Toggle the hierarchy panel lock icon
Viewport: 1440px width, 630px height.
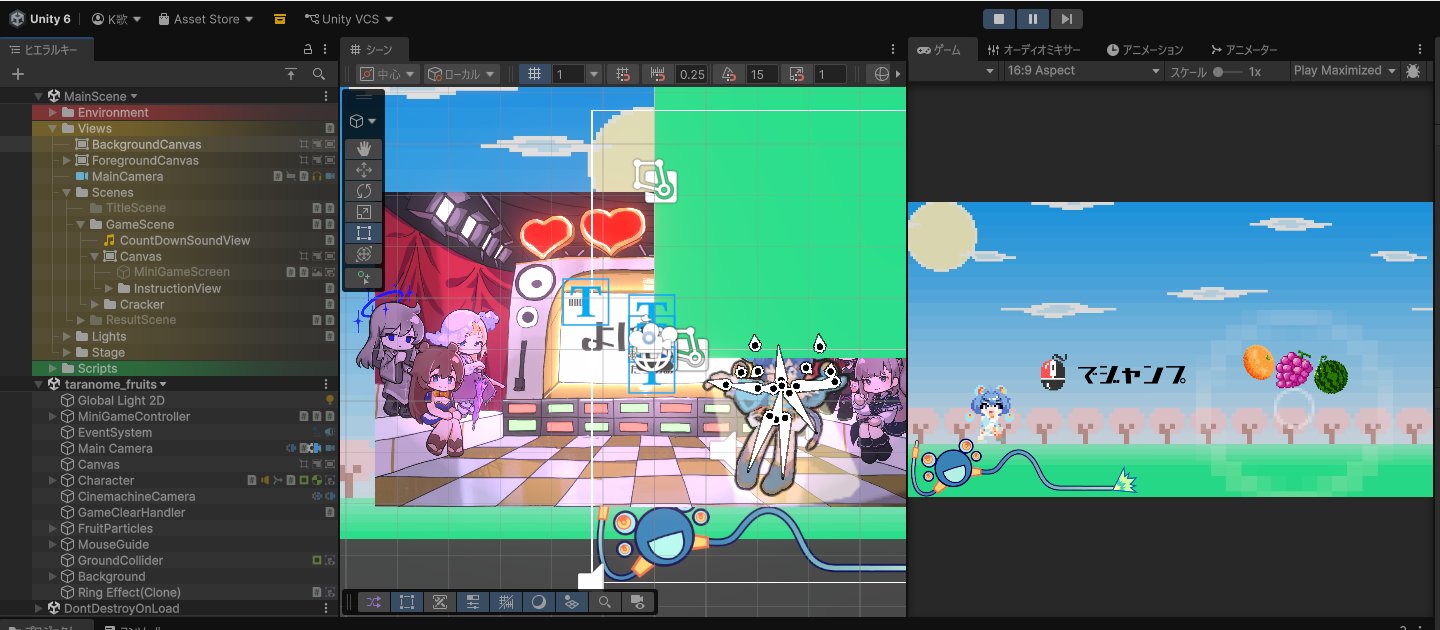click(x=308, y=49)
